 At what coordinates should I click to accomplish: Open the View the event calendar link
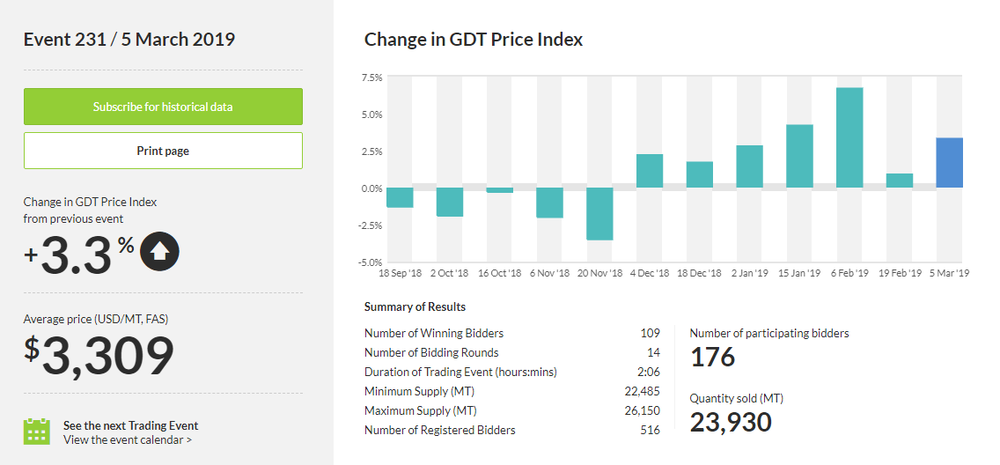(x=127, y=439)
